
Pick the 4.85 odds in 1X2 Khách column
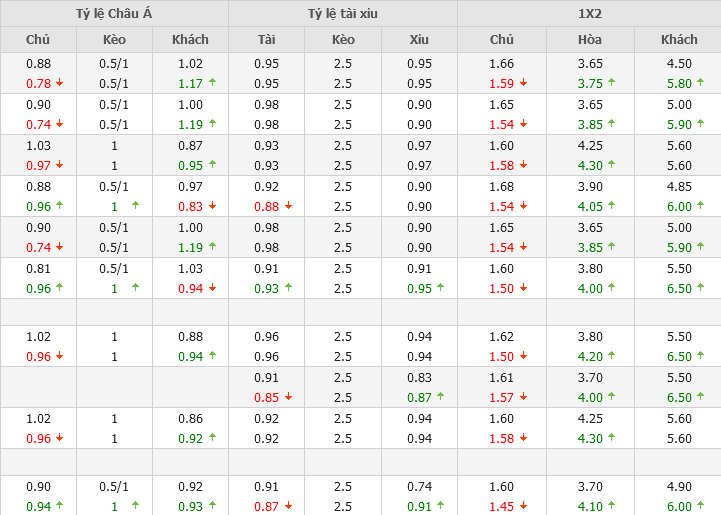click(x=679, y=186)
